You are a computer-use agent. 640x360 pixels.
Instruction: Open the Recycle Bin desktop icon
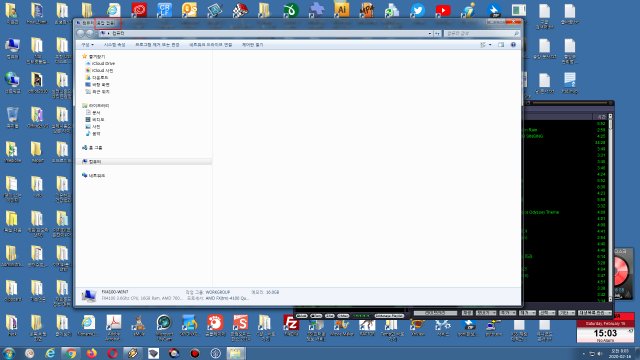(x=12, y=116)
